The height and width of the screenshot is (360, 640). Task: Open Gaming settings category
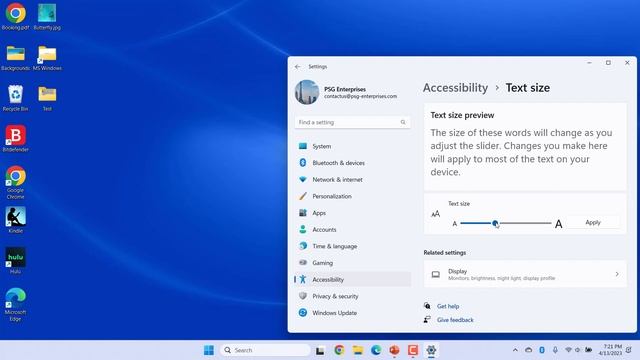tap(352, 263)
